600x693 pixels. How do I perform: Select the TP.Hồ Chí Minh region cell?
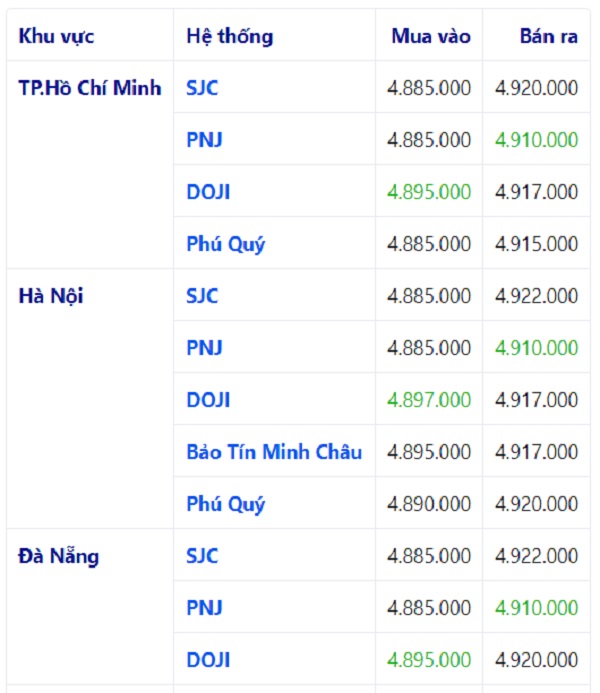click(90, 88)
